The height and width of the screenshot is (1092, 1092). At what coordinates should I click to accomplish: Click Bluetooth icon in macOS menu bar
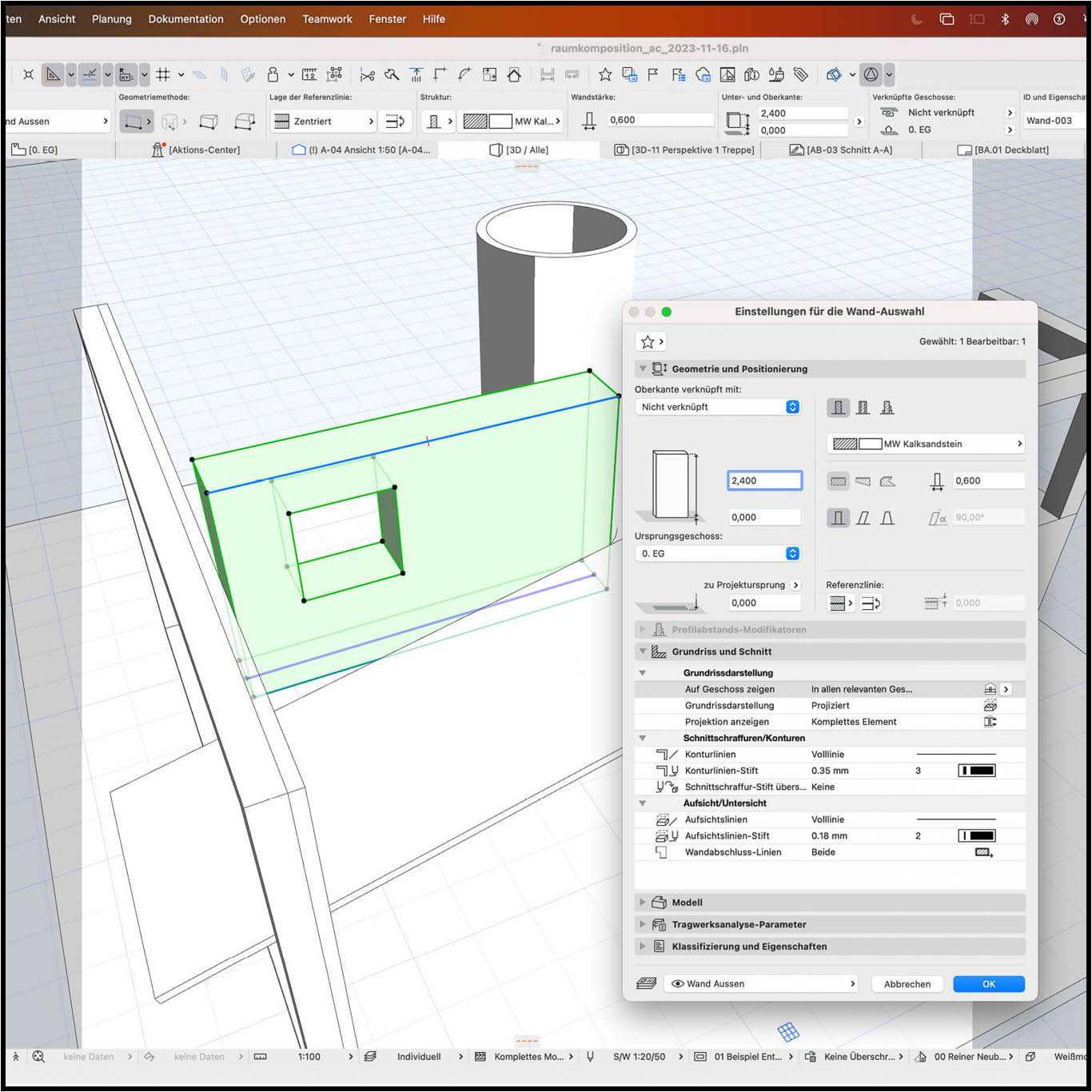(x=1005, y=19)
